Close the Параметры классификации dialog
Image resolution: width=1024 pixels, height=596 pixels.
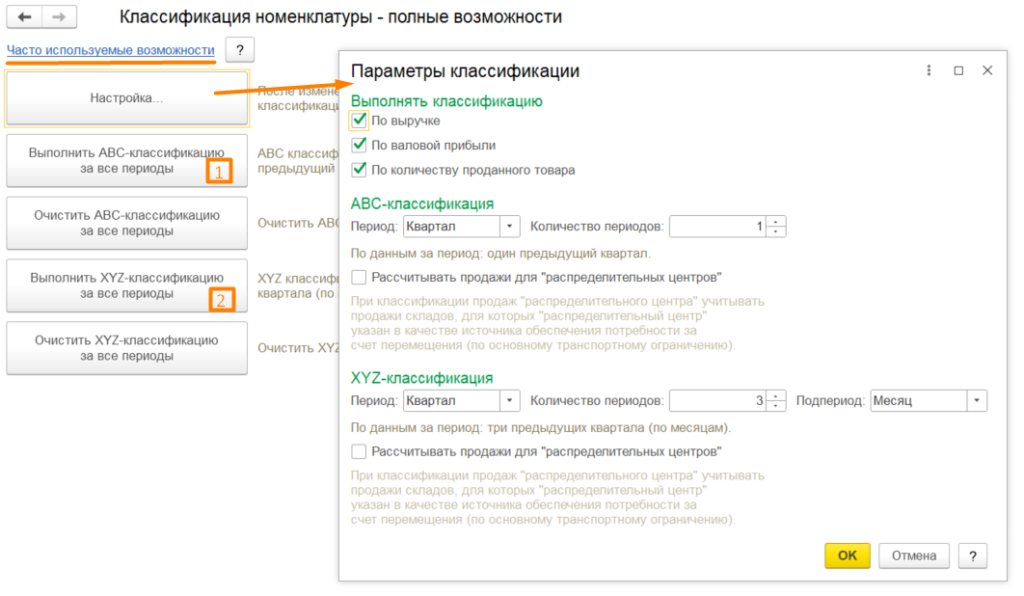tap(987, 71)
